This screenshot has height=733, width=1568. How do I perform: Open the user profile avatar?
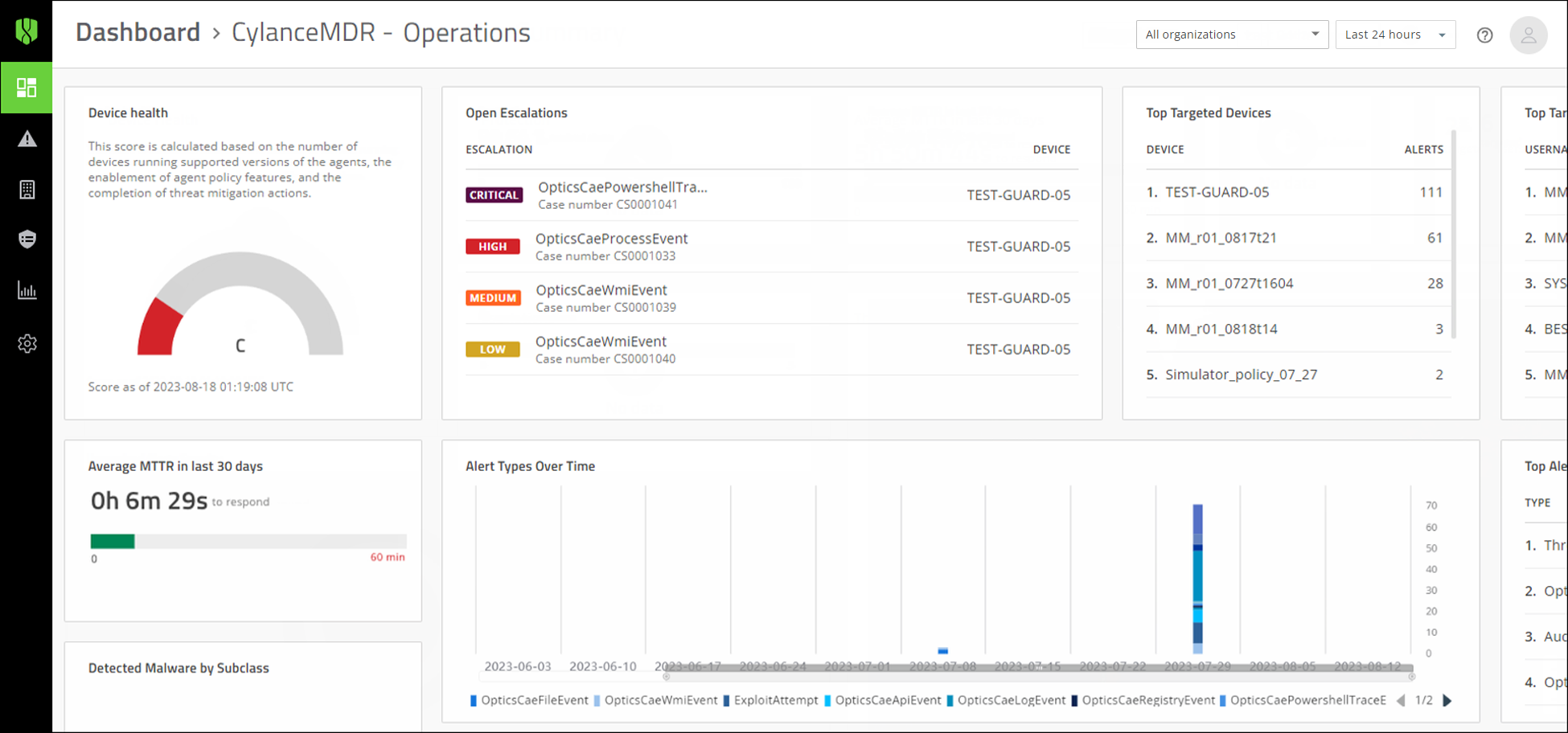pos(1528,35)
